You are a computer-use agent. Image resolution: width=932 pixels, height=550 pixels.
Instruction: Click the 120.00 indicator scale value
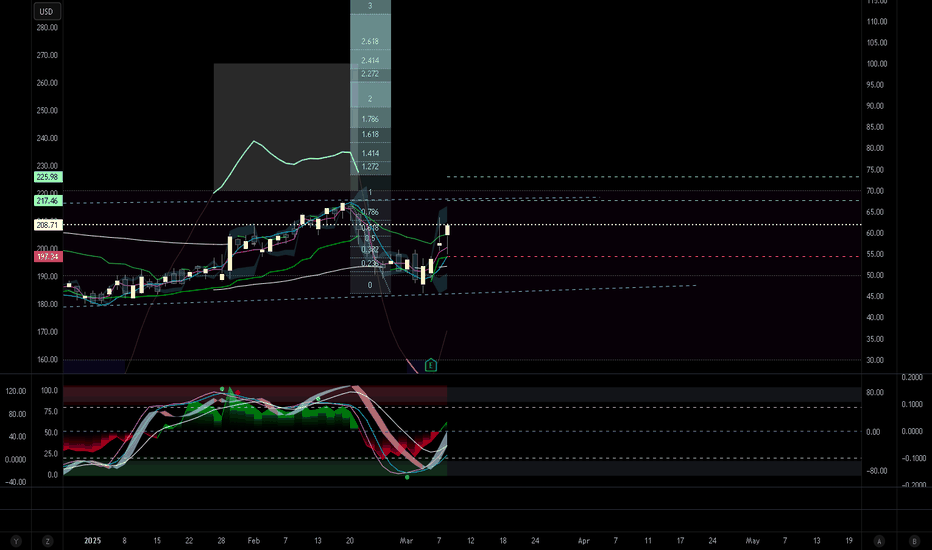point(15,391)
